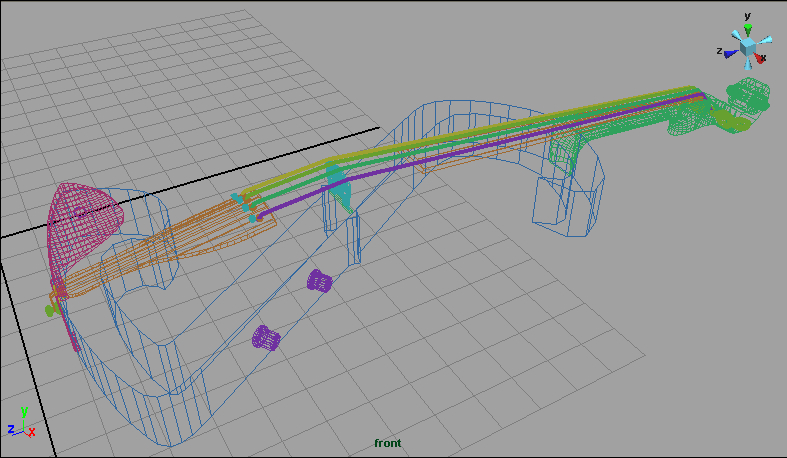Click the bottom light-blue cone of view compass
The height and width of the screenshot is (458, 787).
(747, 65)
